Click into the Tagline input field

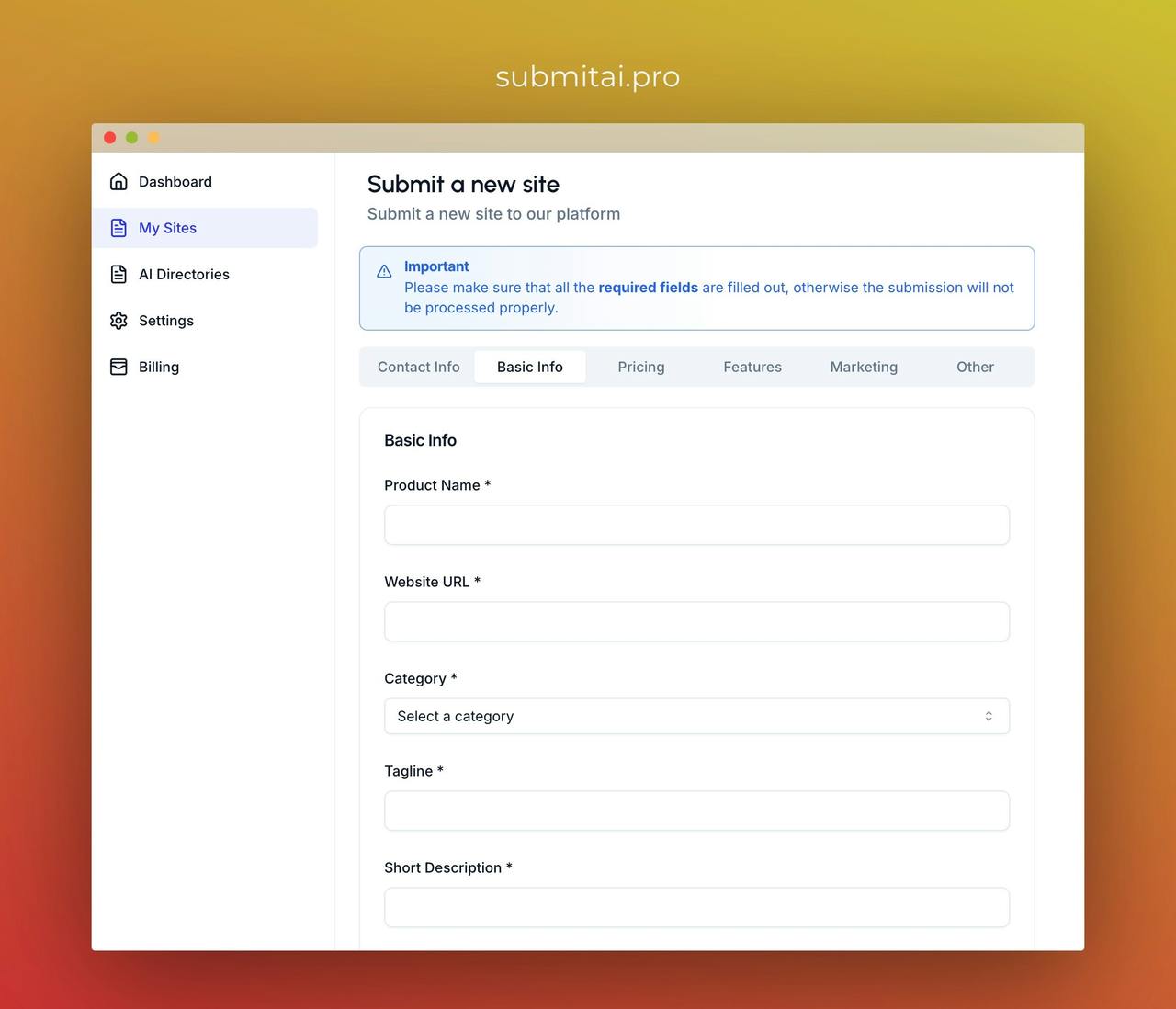click(x=696, y=811)
